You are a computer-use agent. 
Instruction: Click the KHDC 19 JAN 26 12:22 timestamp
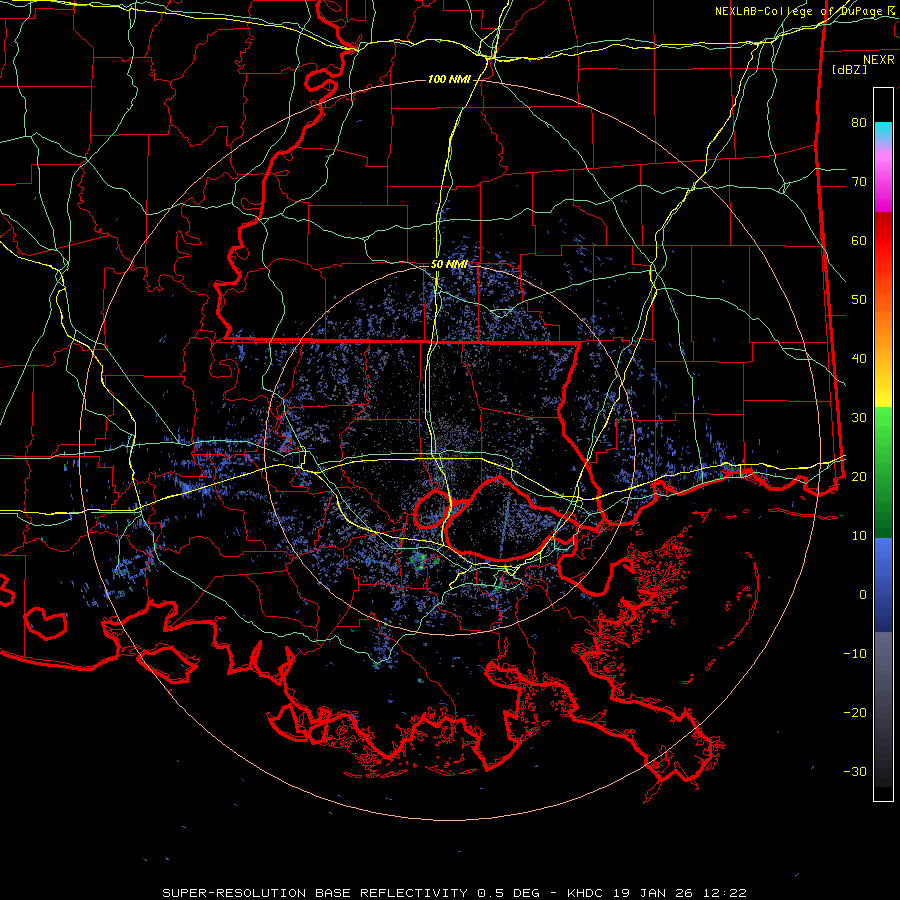657,893
